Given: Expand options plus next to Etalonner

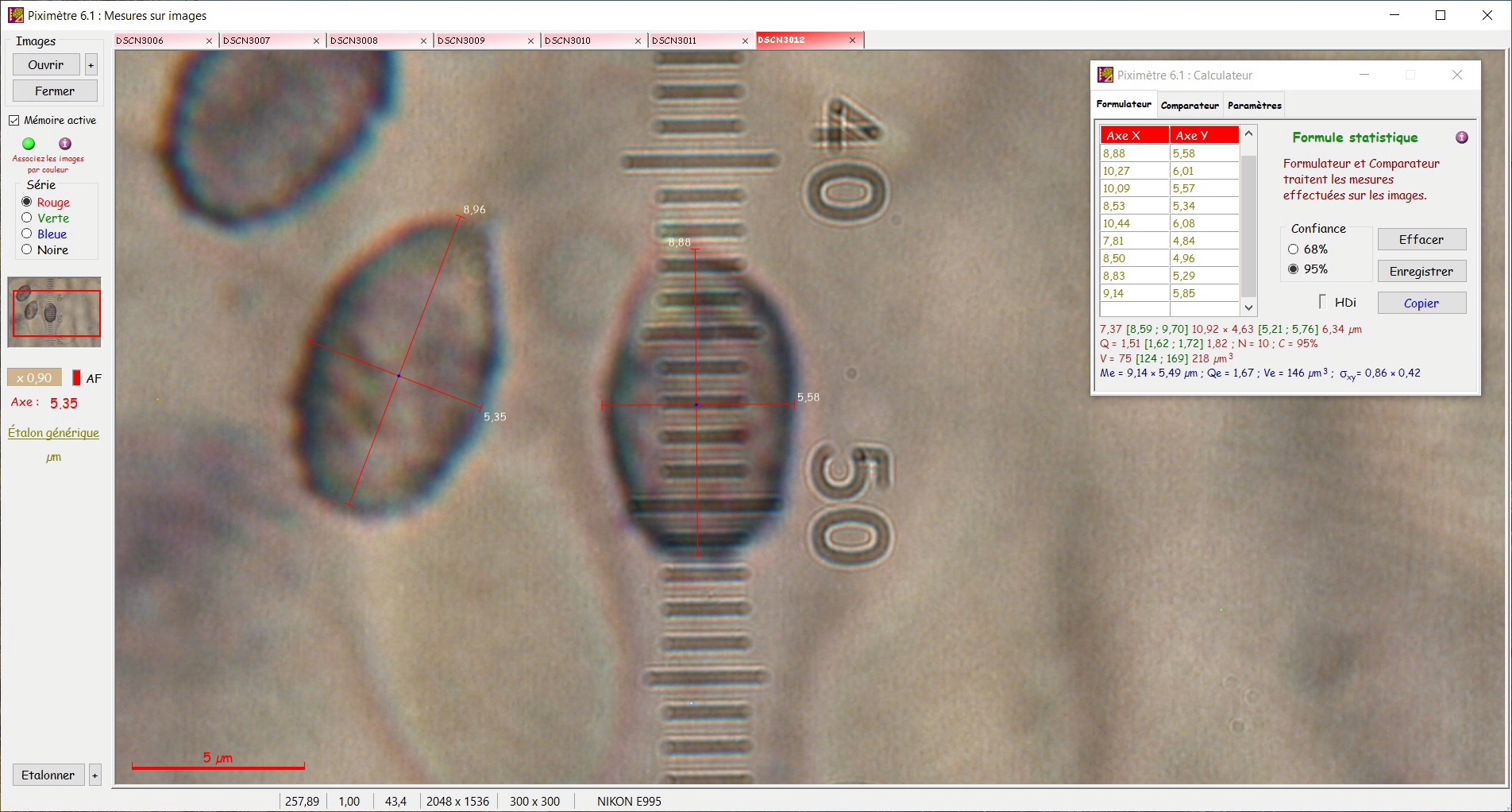Looking at the screenshot, I should point(94,775).
